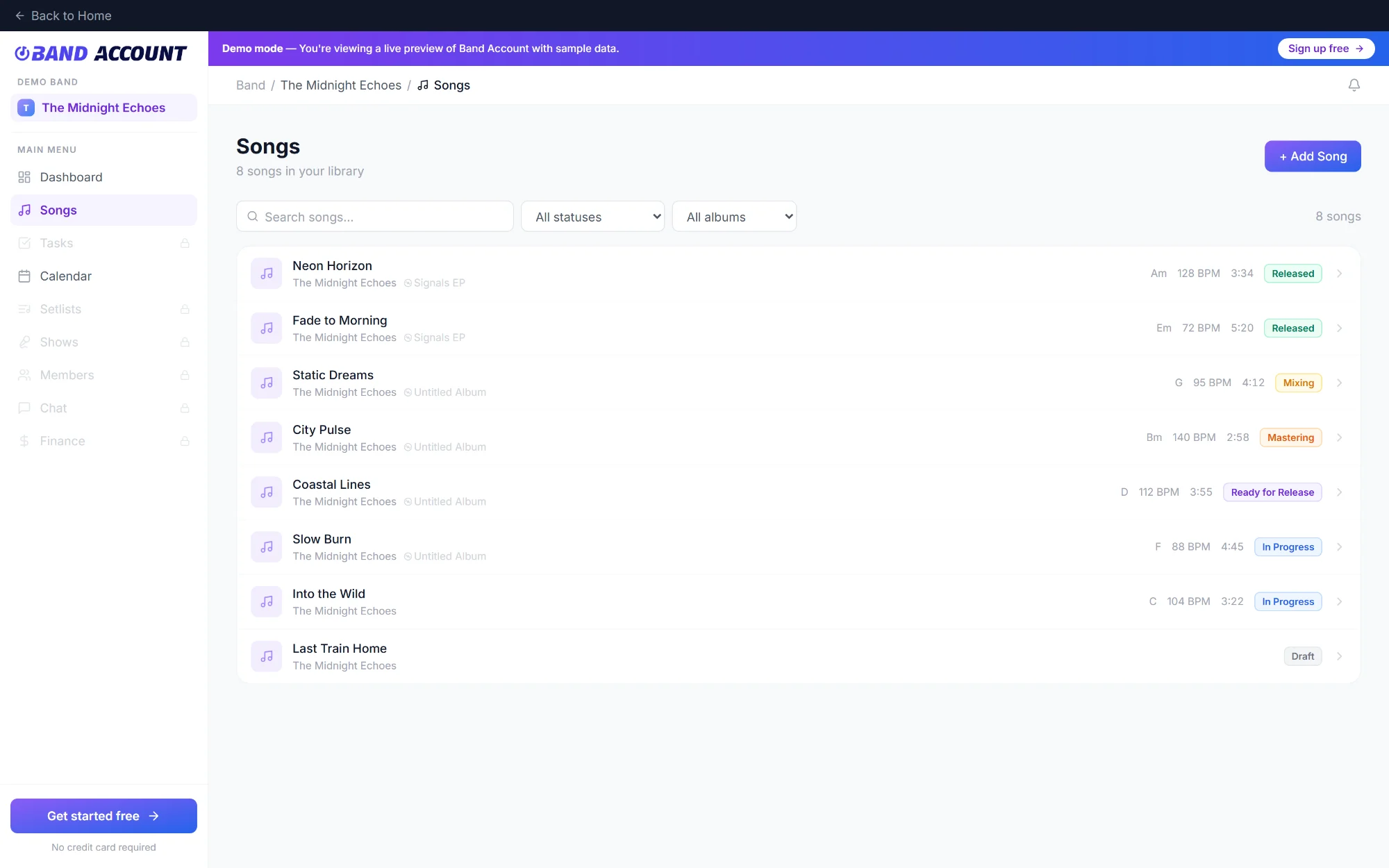Click the music note icon beside Into the Wild
The image size is (1389, 868).
[x=267, y=602]
